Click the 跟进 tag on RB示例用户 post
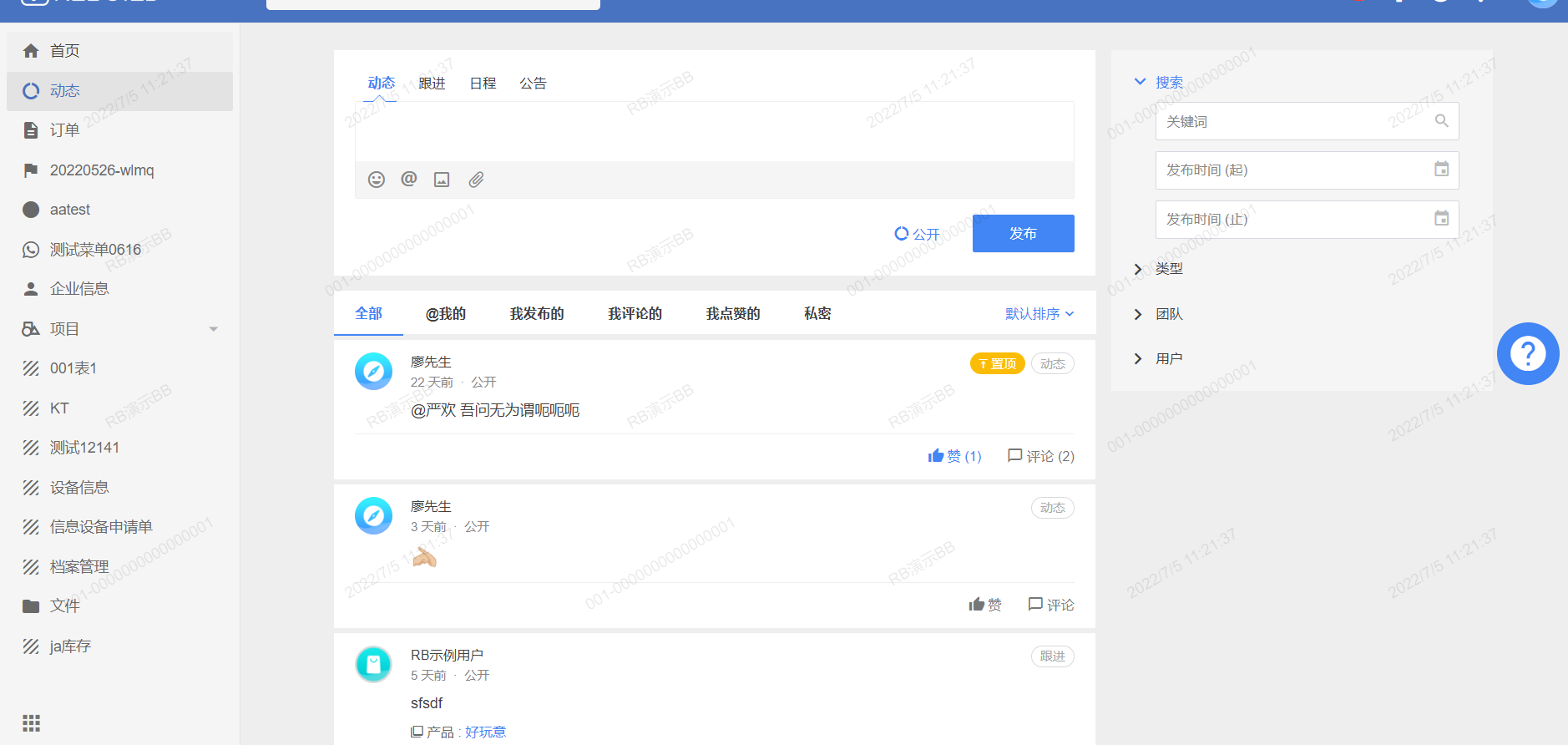Screen dimensions: 1568x745 click(x=1052, y=656)
